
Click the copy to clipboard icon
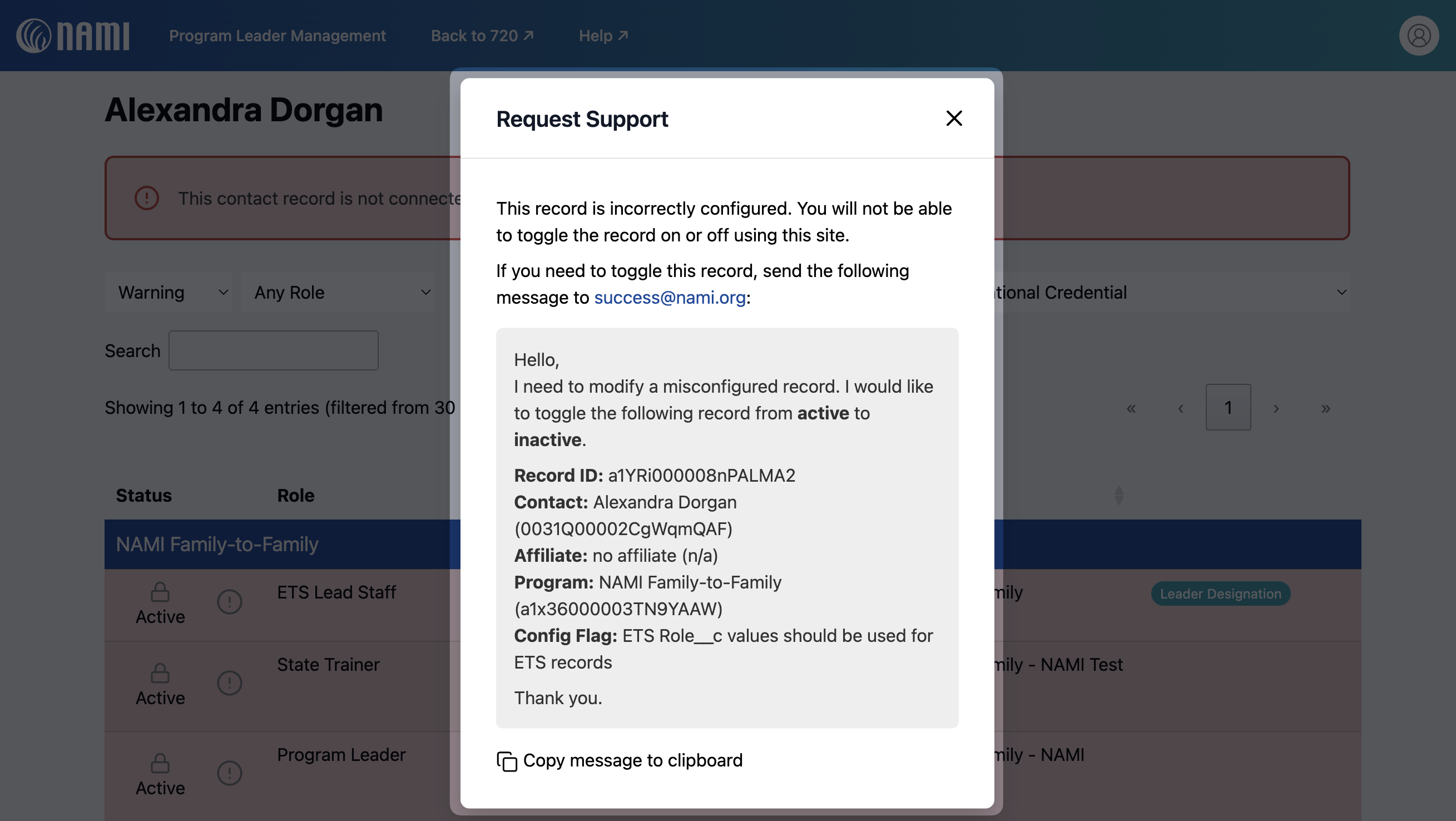coord(507,760)
